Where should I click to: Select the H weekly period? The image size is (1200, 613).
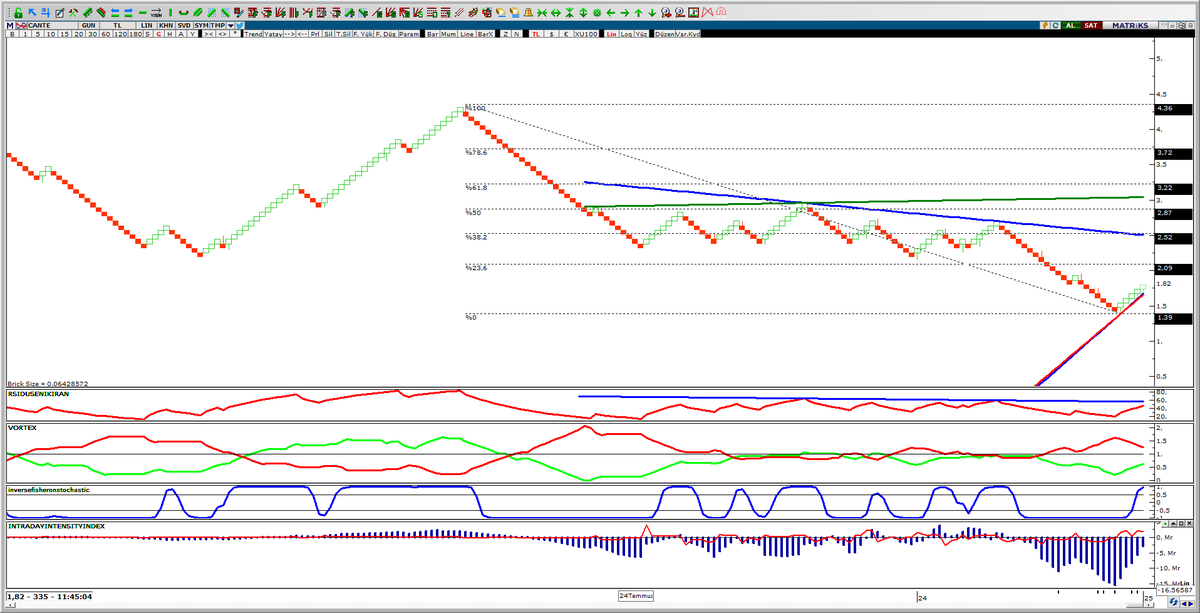tap(170, 34)
